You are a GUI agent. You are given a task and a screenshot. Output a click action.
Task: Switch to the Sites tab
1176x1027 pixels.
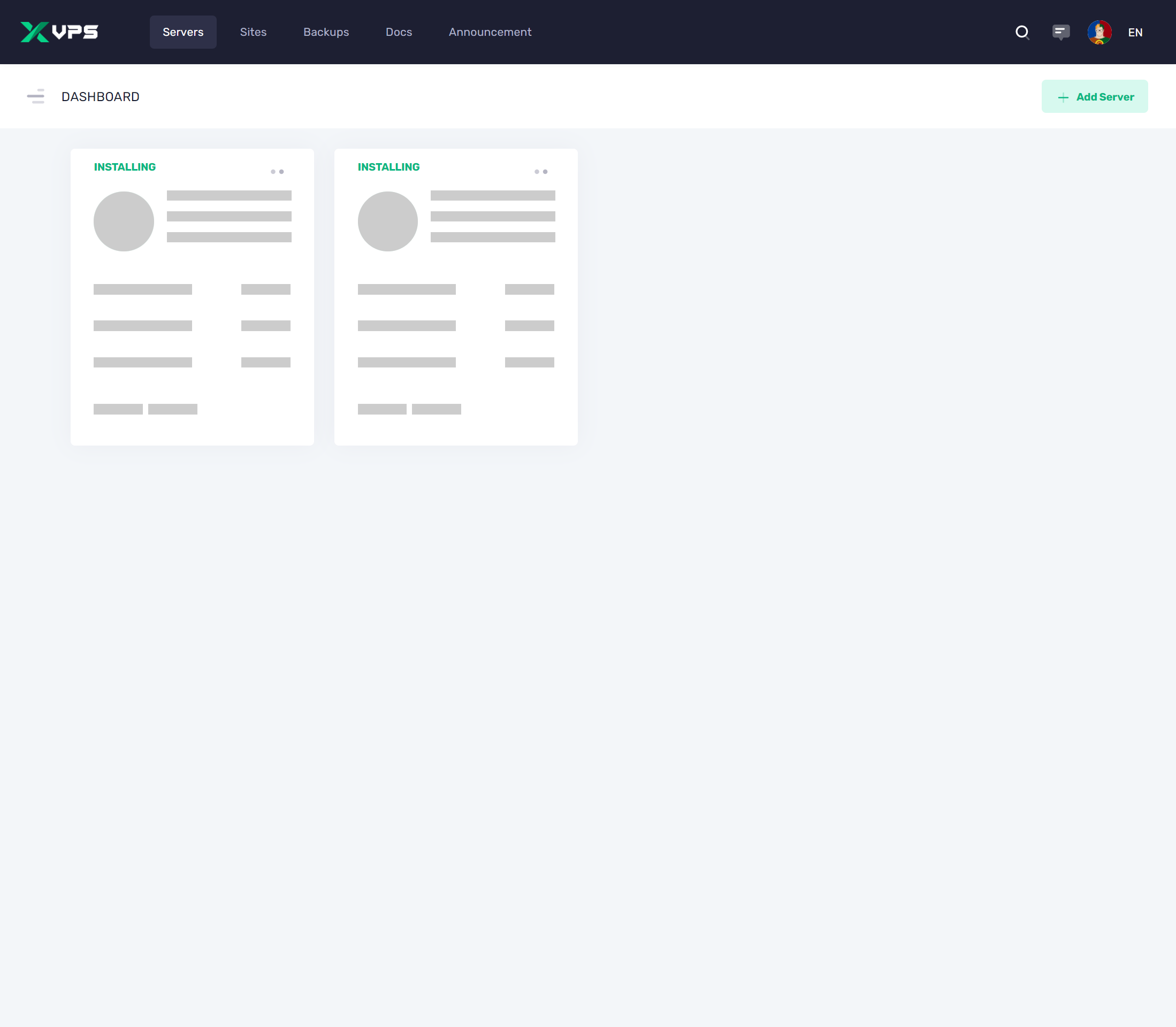[x=253, y=32]
